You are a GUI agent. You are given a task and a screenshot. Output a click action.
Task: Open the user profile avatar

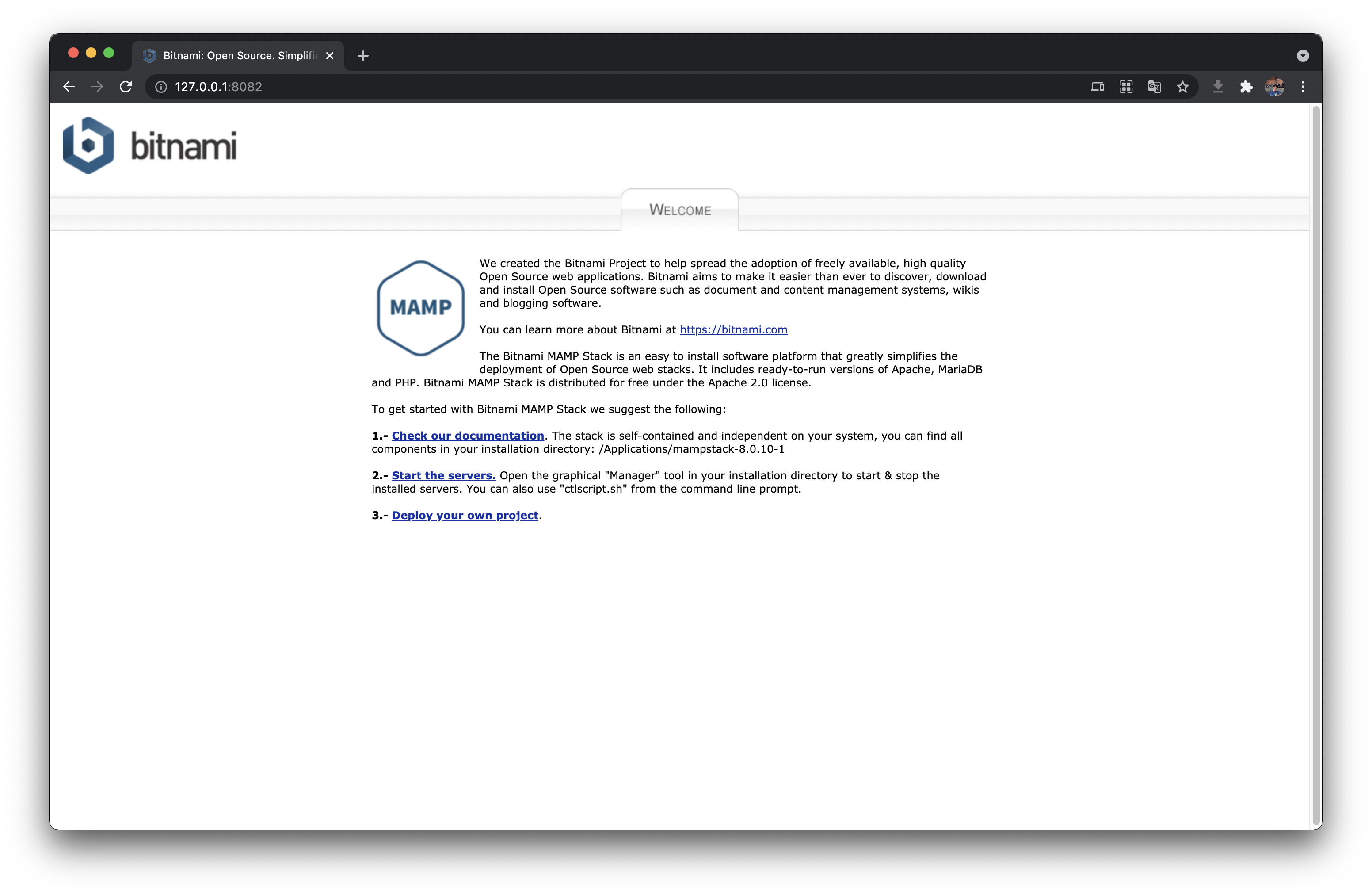click(1275, 87)
